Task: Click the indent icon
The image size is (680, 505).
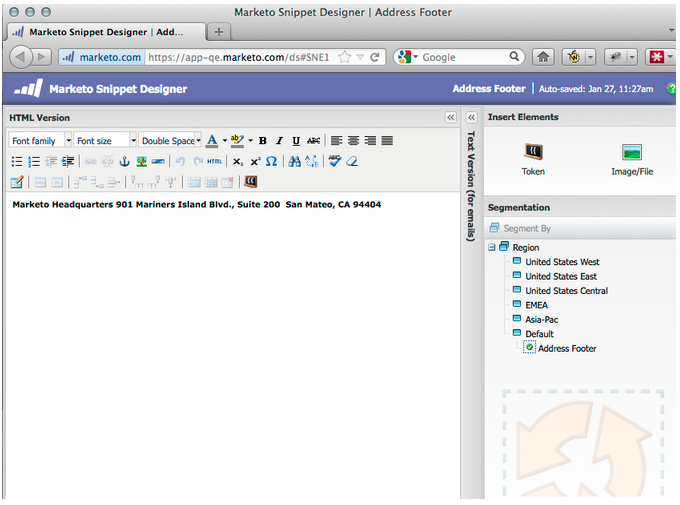Action: coord(68,161)
